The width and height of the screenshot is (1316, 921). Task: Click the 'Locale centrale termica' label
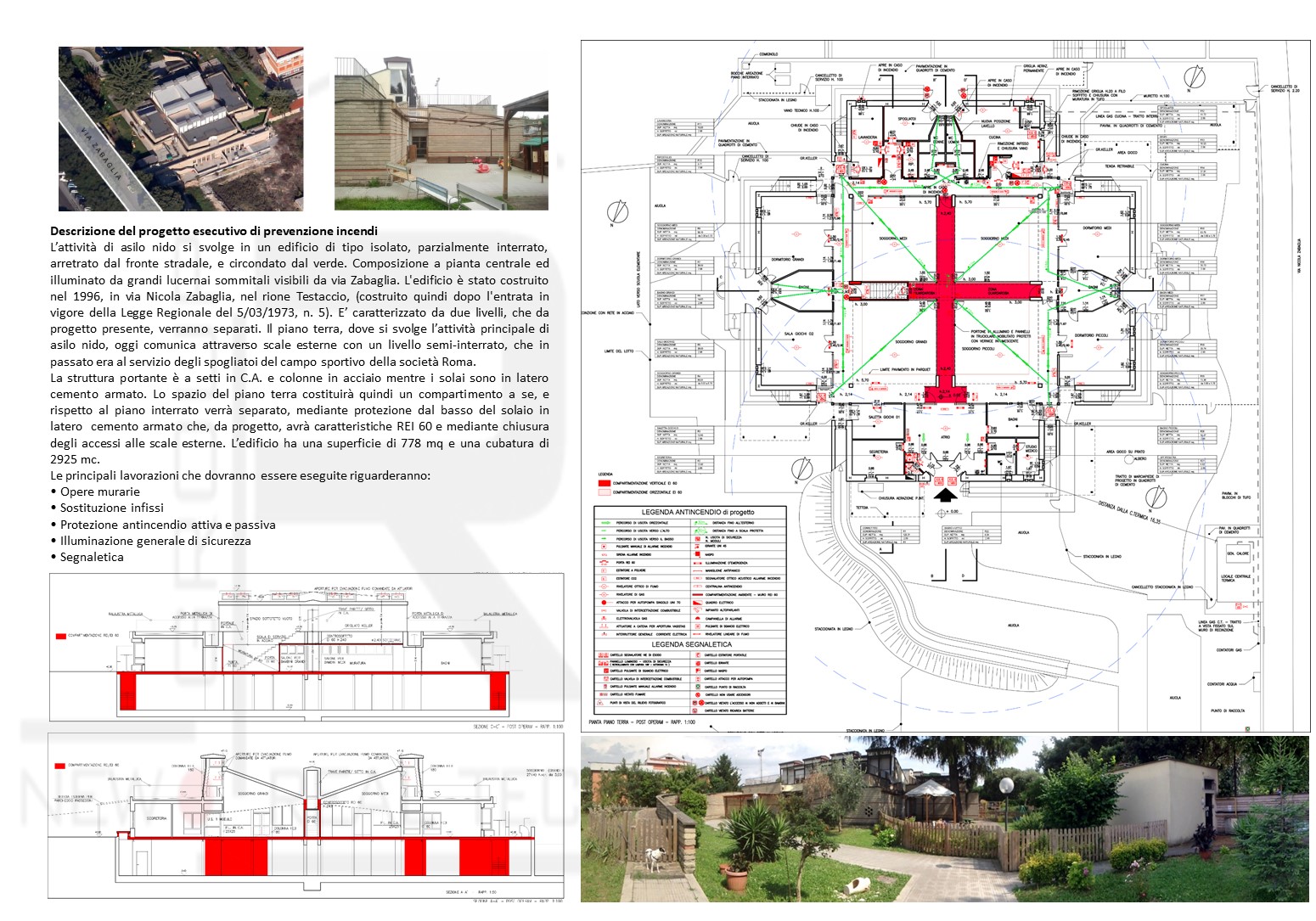[1236, 578]
